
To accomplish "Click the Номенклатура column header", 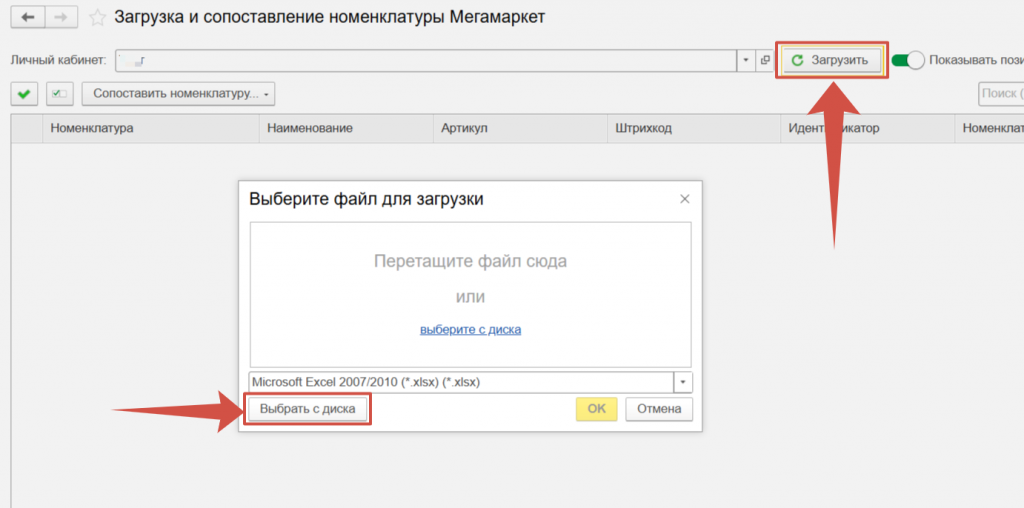I will coord(92,129).
